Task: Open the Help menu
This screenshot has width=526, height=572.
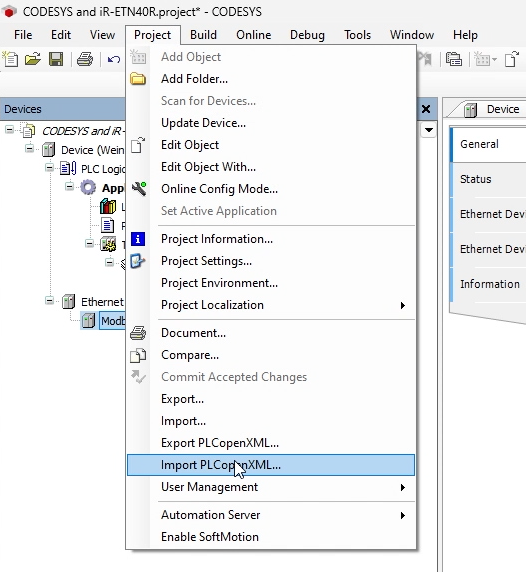Action: 465,35
